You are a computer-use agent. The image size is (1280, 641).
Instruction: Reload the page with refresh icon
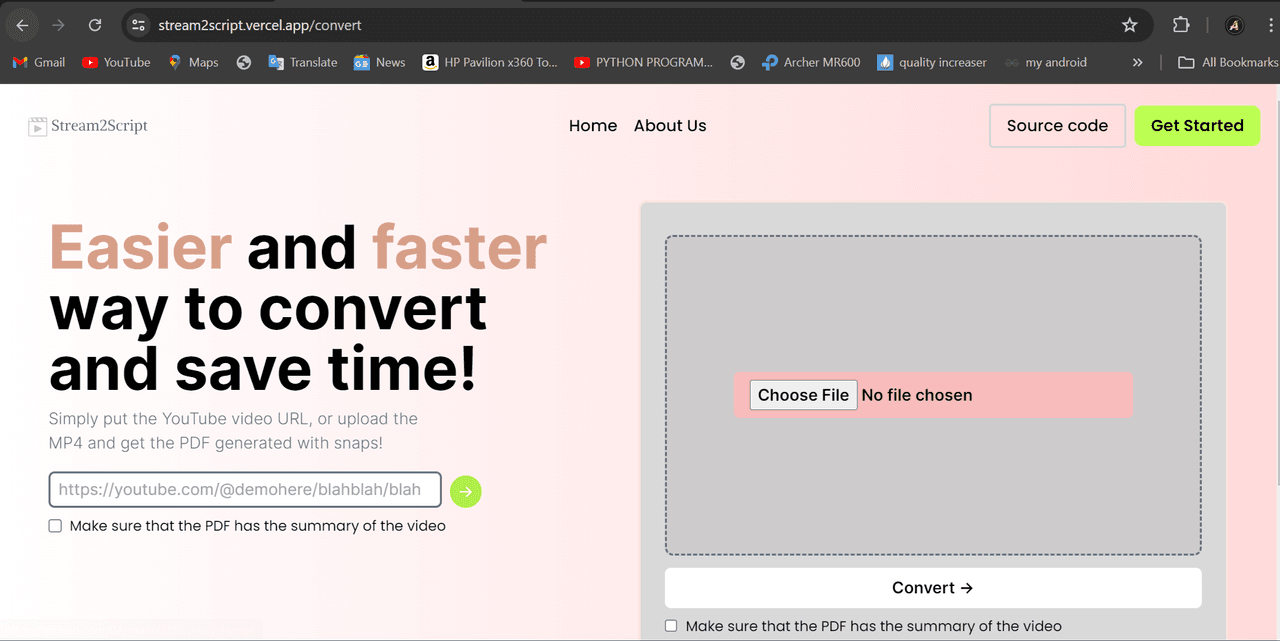coord(95,25)
